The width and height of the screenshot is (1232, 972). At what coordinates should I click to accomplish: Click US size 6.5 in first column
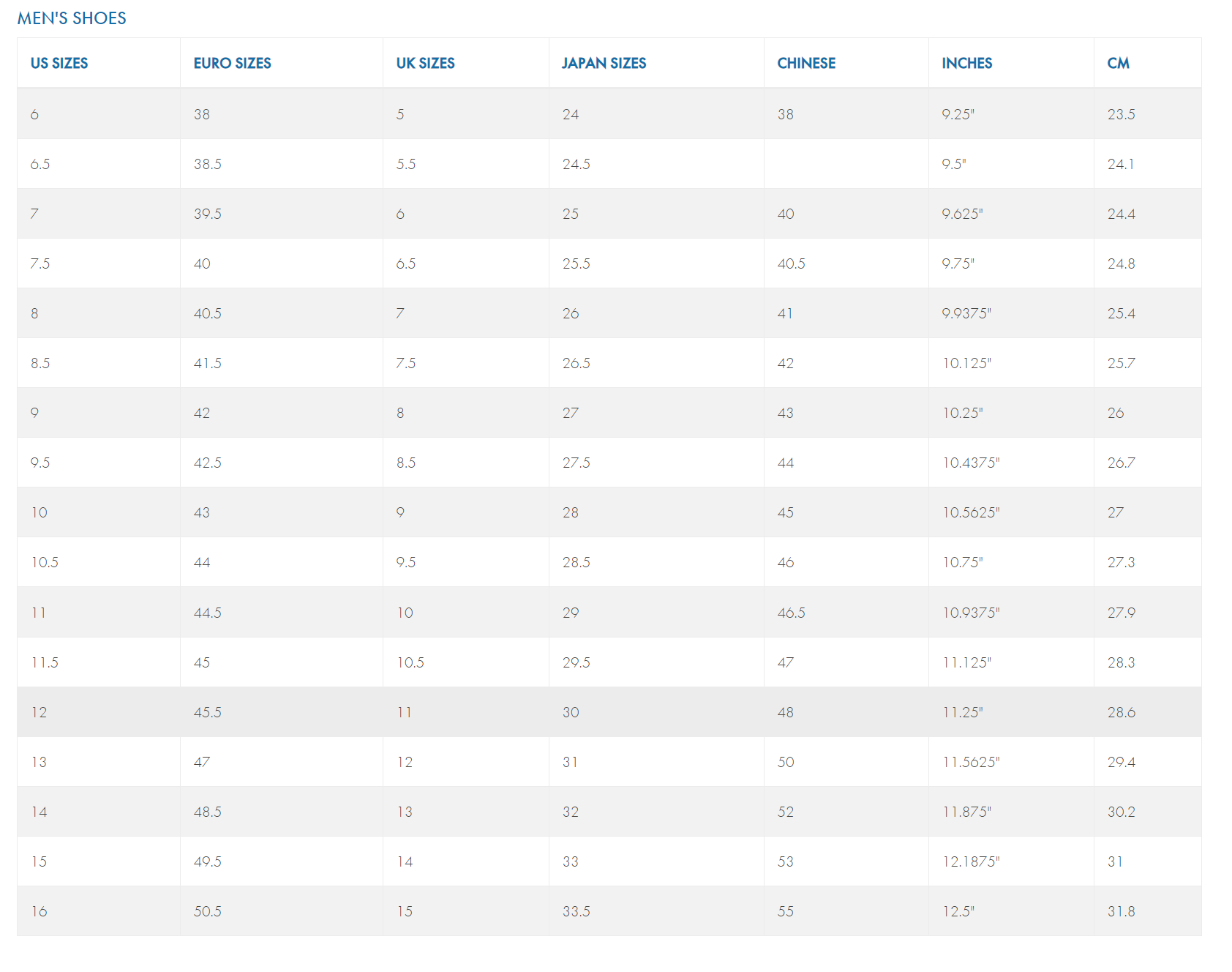point(40,165)
